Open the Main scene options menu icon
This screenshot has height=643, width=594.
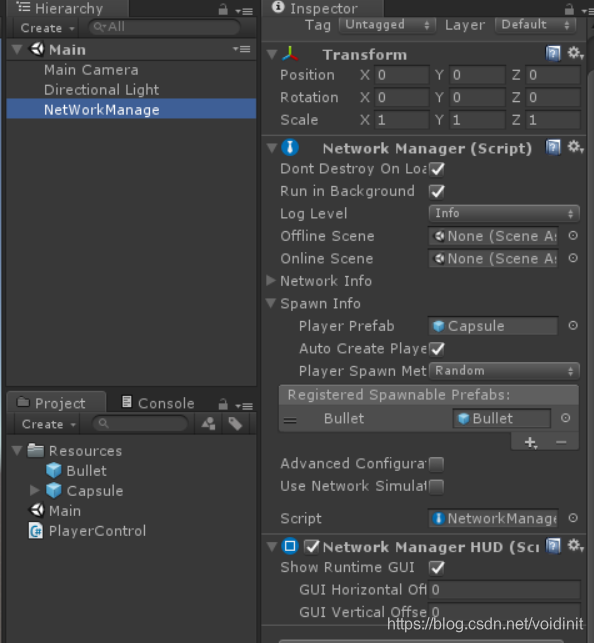tap(241, 49)
